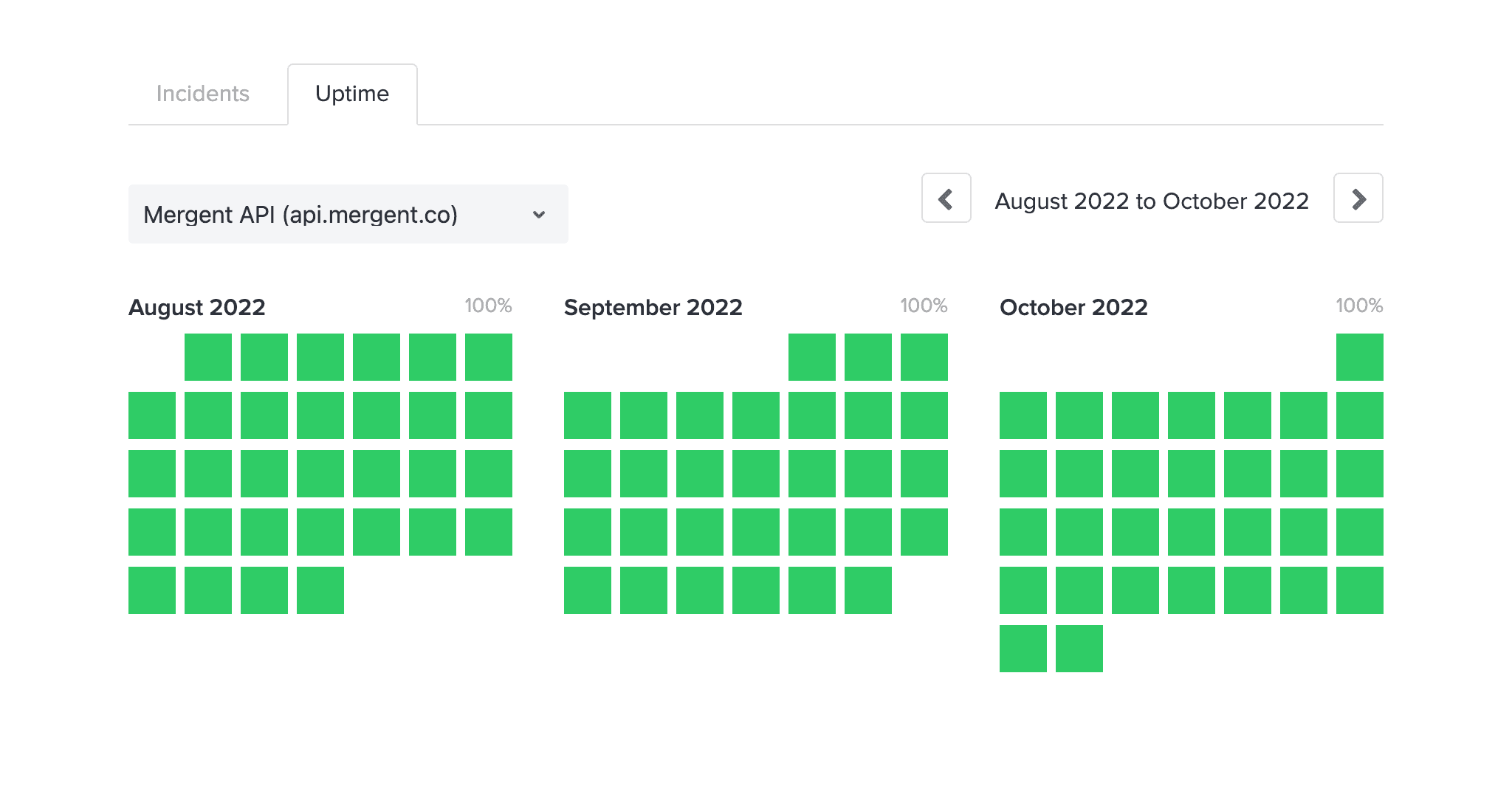1512x794 pixels.
Task: Select the last day square of August 2022
Action: [x=320, y=590]
